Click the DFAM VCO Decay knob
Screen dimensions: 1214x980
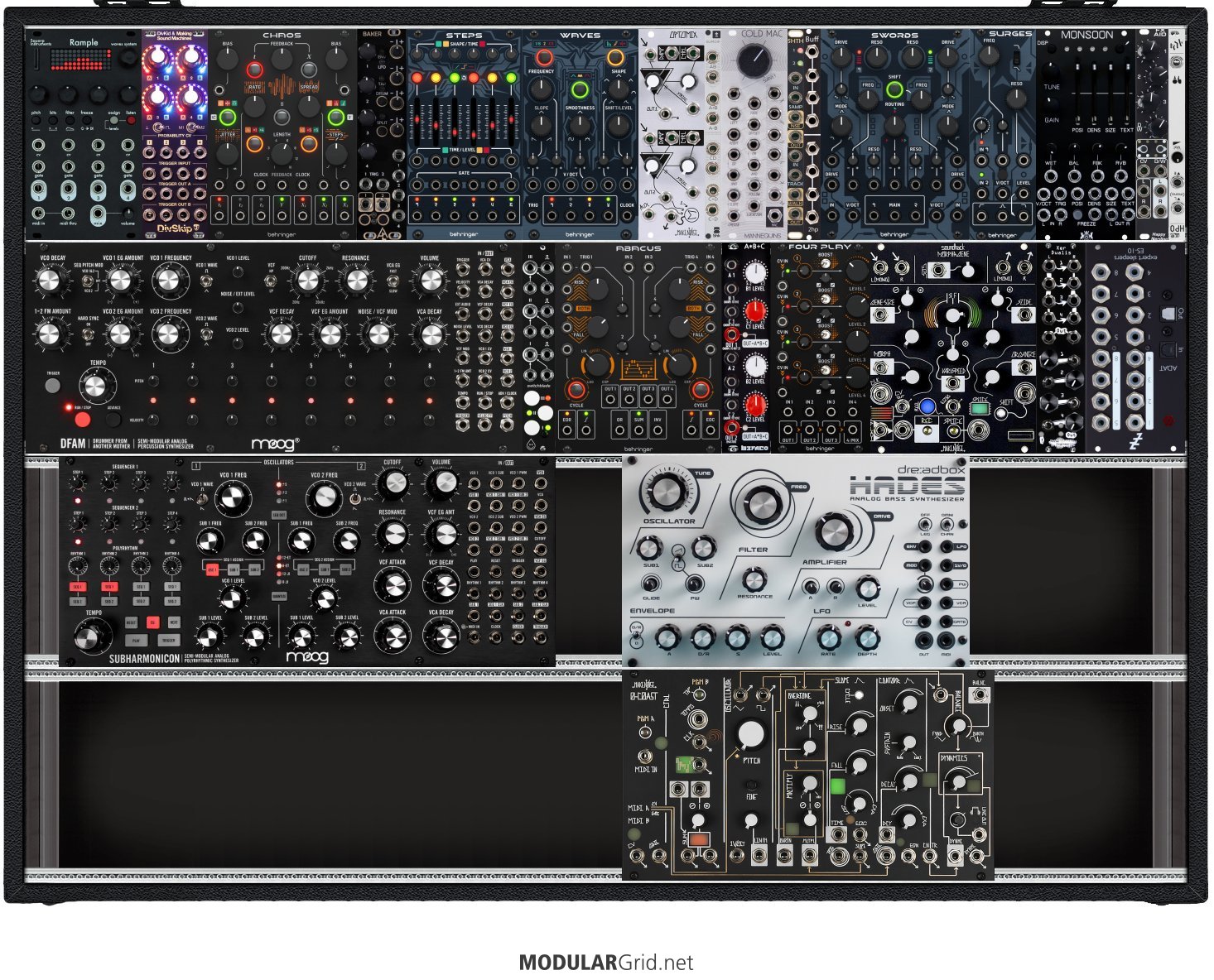click(x=51, y=281)
